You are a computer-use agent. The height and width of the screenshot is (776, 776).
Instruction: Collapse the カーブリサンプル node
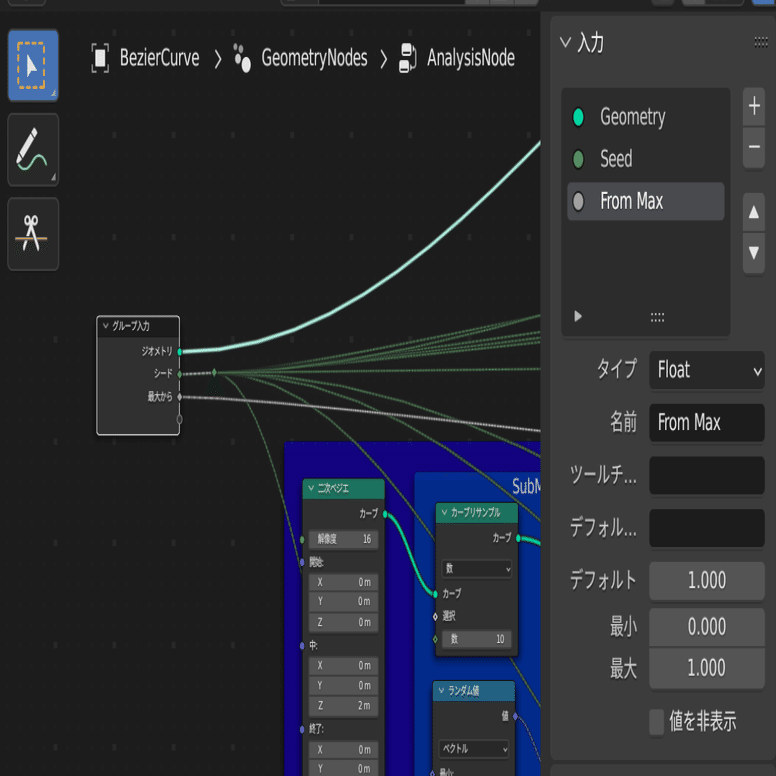pos(444,512)
